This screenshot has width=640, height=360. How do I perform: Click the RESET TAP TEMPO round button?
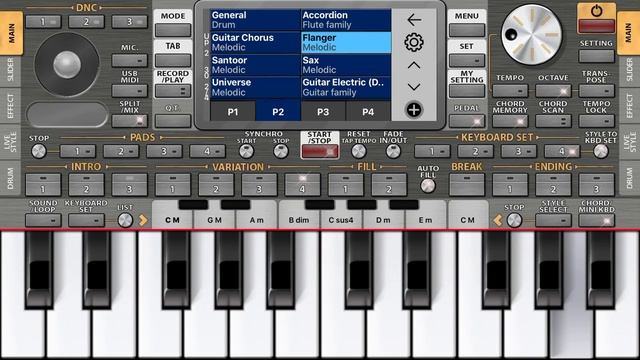(x=358, y=151)
